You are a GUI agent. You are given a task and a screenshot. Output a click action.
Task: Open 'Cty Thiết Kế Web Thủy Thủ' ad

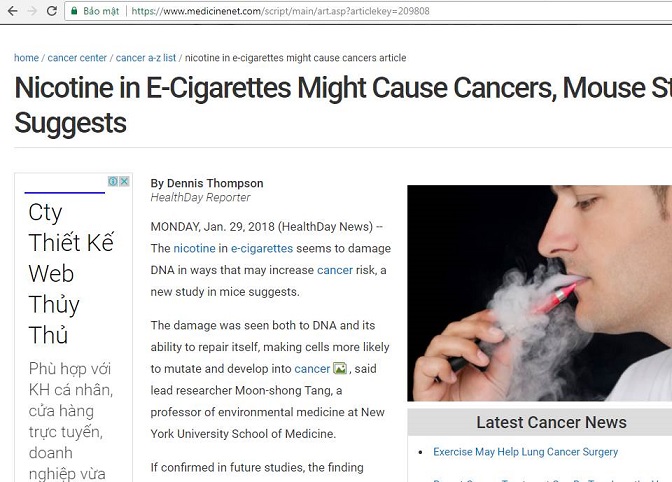point(71,273)
